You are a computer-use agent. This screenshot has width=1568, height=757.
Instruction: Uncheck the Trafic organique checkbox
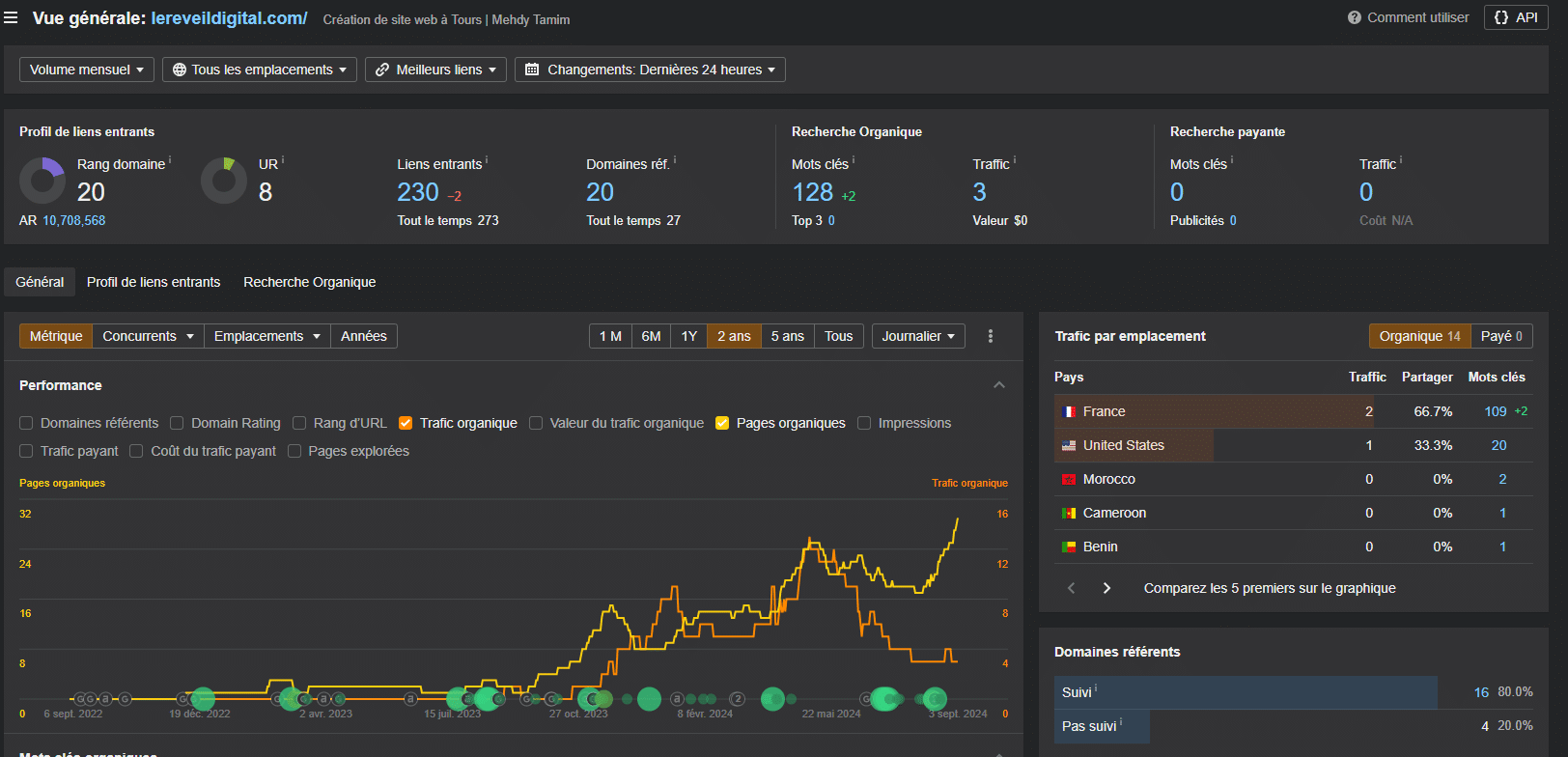[406, 423]
